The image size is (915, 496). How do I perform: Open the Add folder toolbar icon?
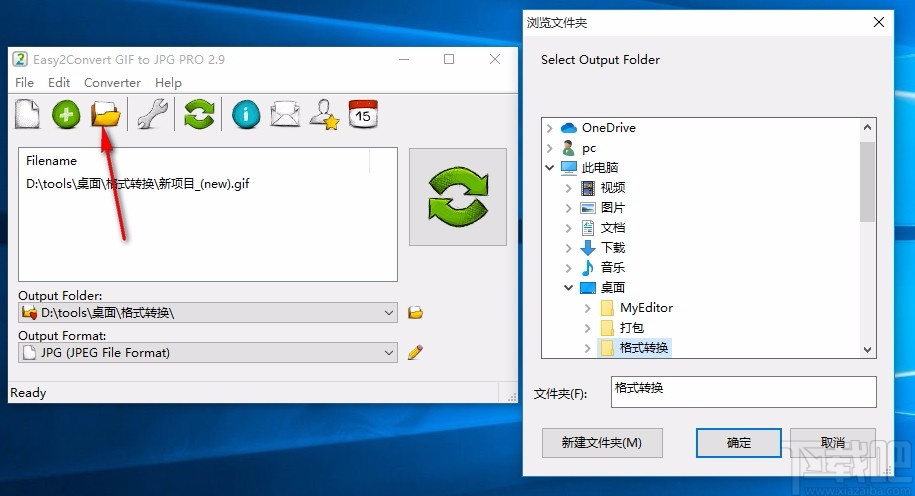[x=106, y=114]
